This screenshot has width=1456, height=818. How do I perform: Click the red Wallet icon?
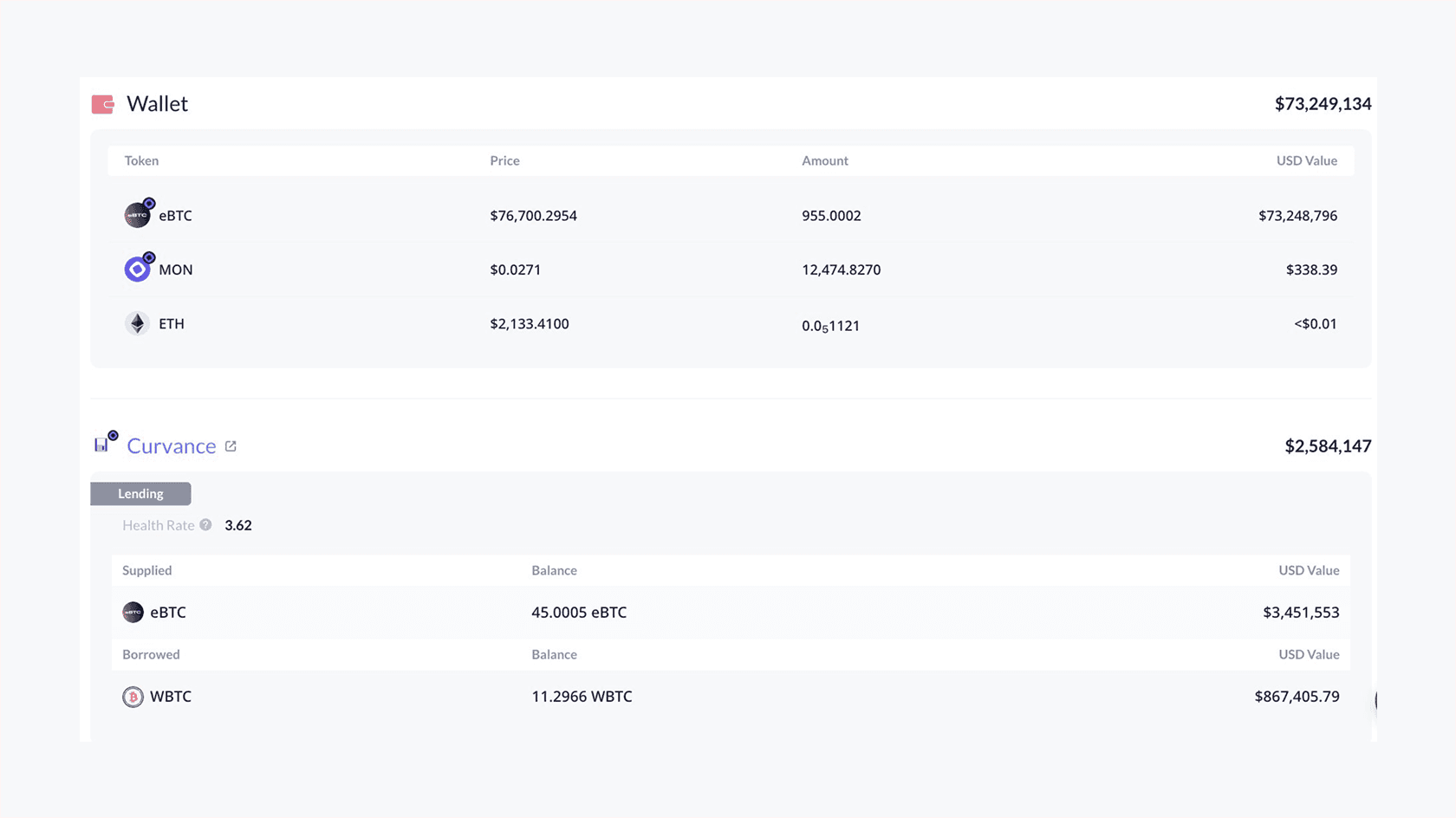[x=103, y=105]
